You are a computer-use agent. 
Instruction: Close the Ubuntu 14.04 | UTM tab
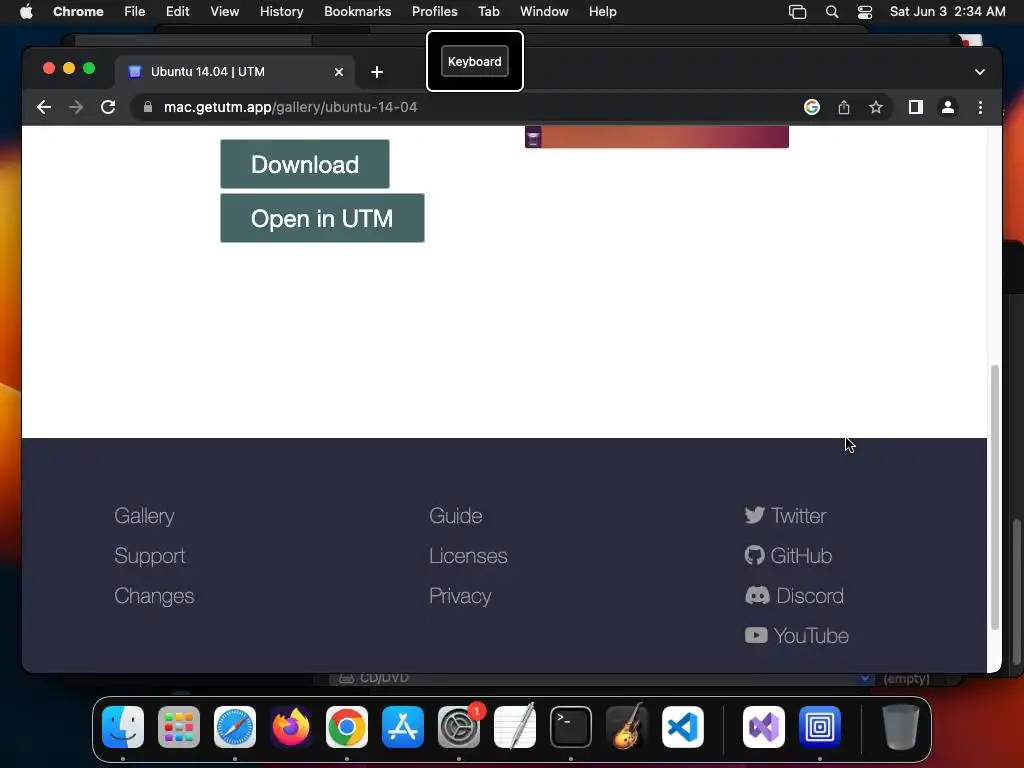[x=339, y=72]
